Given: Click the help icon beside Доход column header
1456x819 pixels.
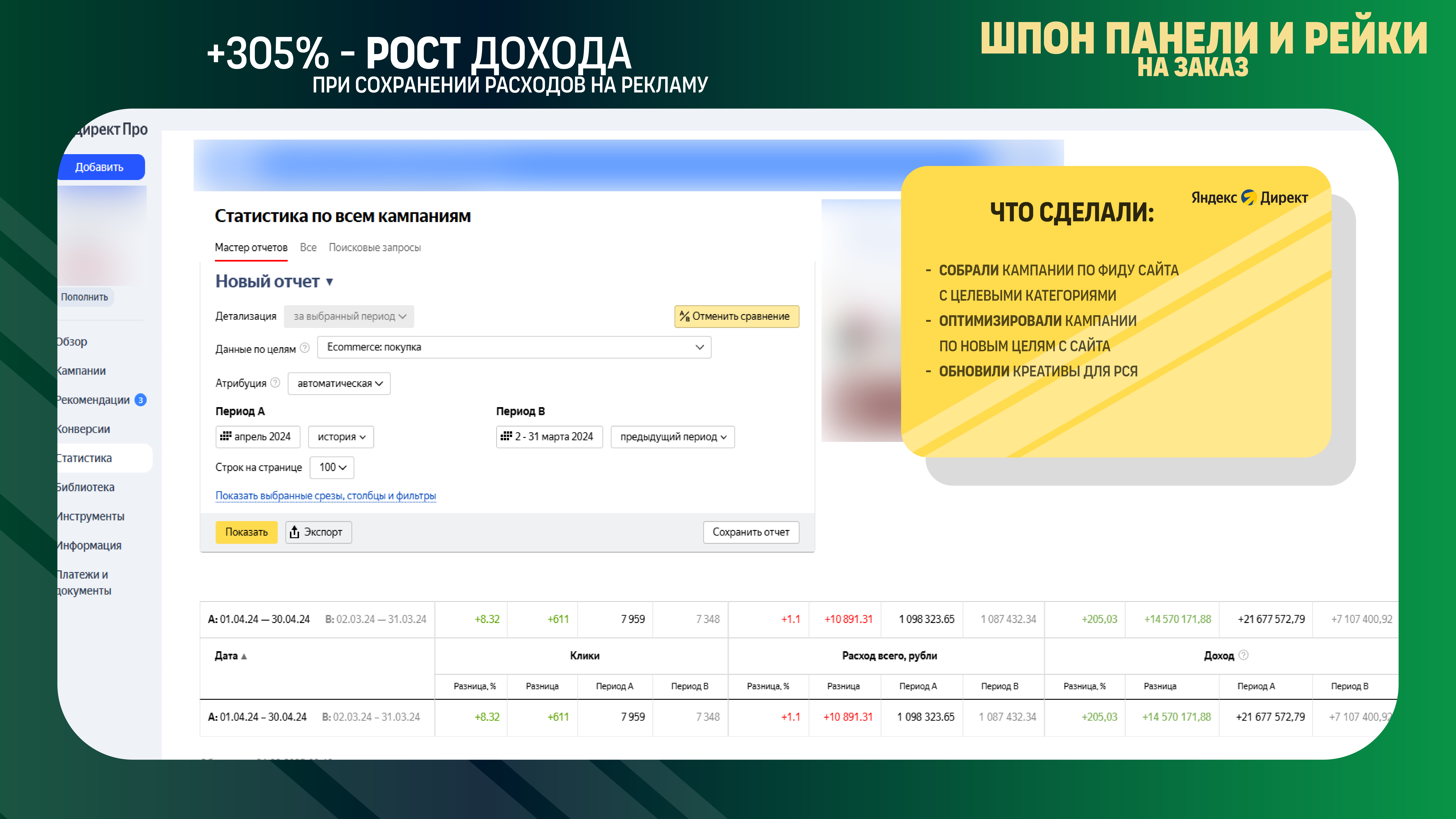Looking at the screenshot, I should 1243,655.
